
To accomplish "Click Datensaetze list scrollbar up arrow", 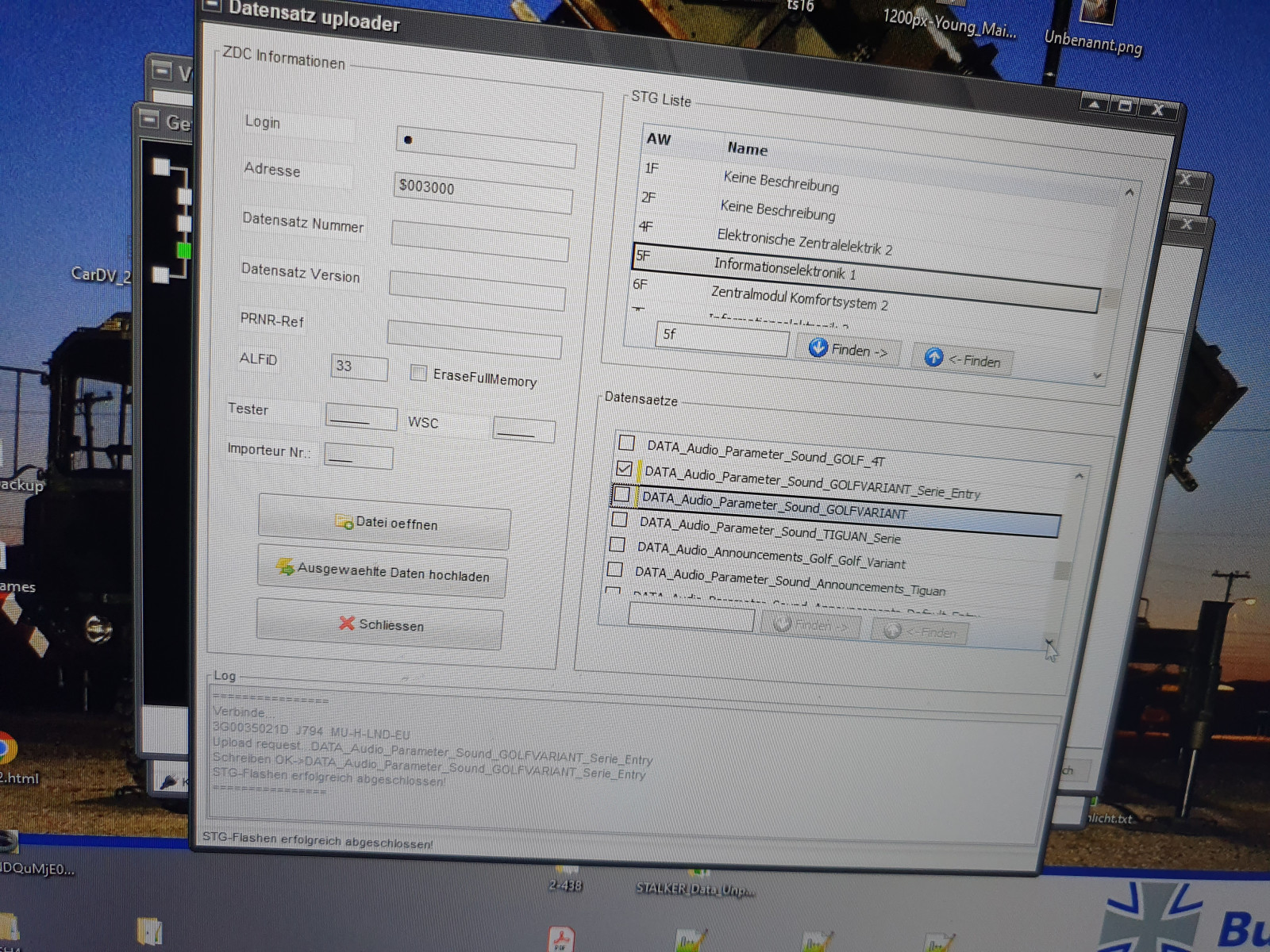I will (1079, 475).
